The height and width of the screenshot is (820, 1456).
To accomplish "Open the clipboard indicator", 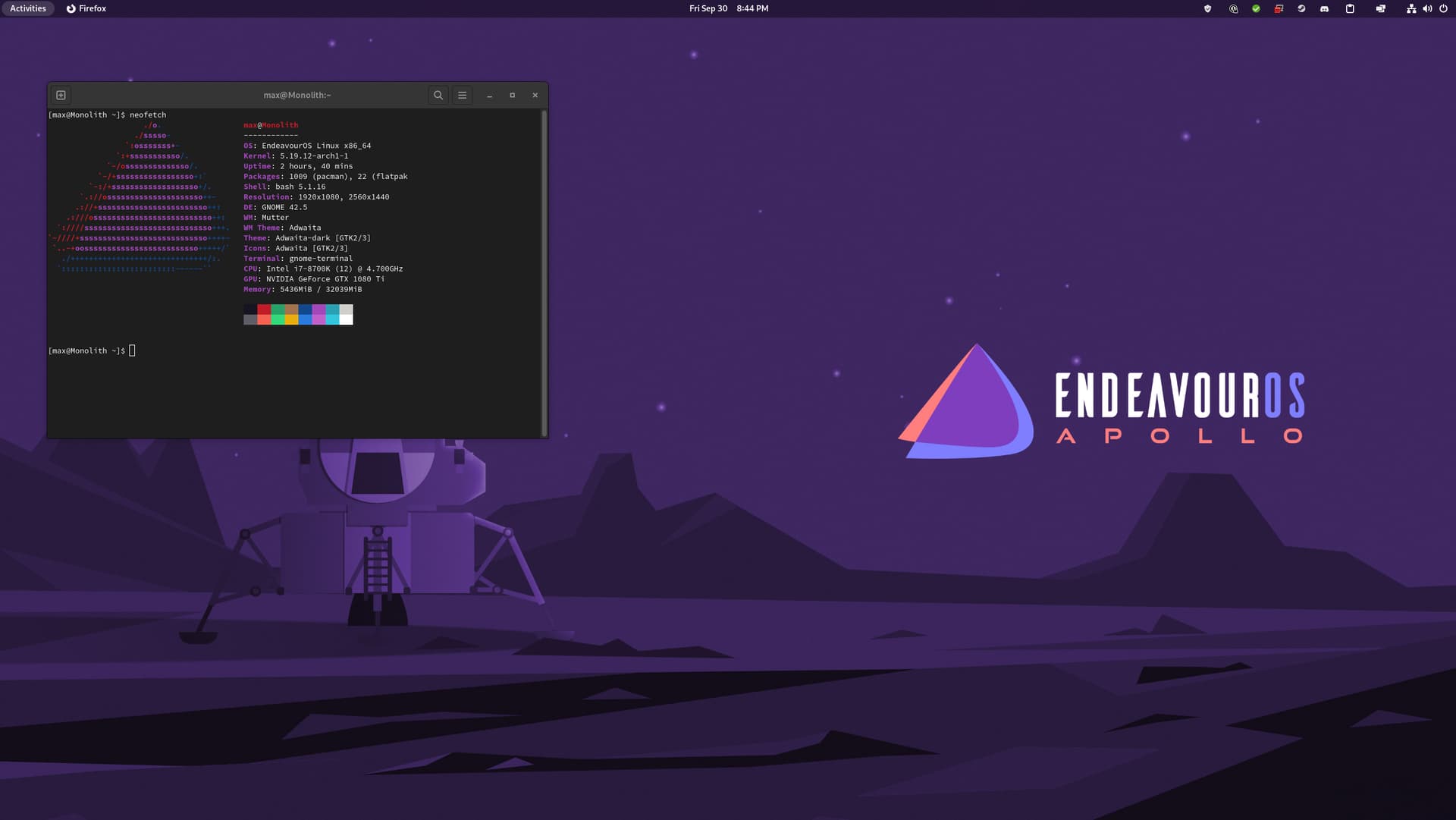I will [x=1350, y=9].
